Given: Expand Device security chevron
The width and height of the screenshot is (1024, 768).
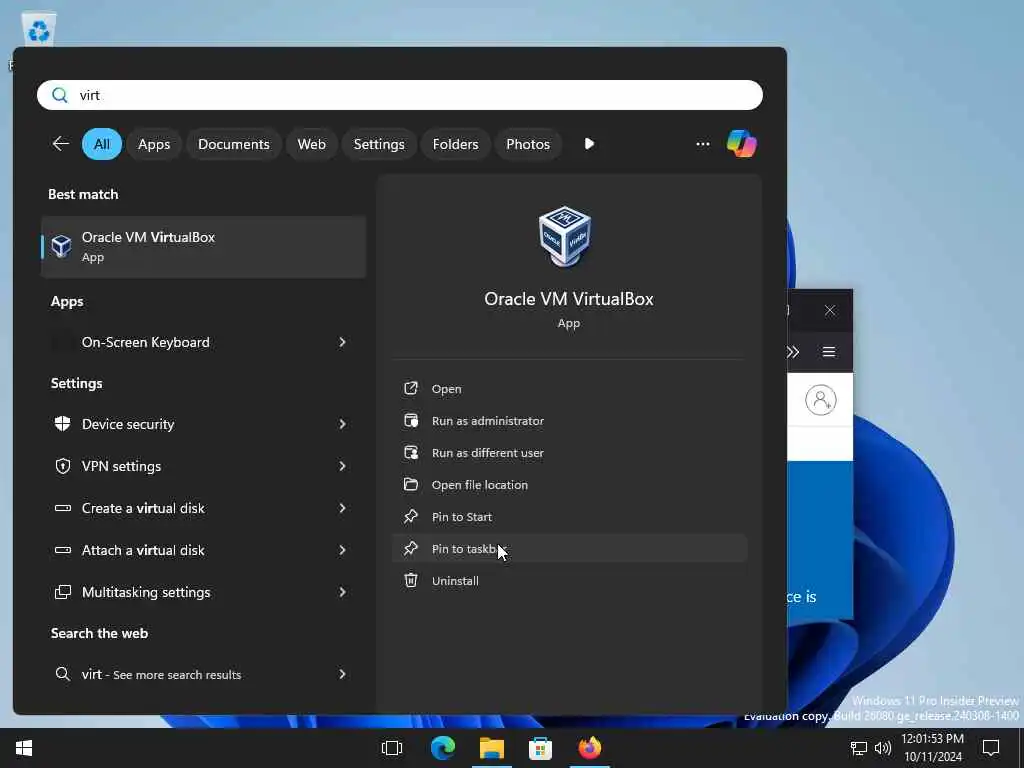Looking at the screenshot, I should coord(342,424).
